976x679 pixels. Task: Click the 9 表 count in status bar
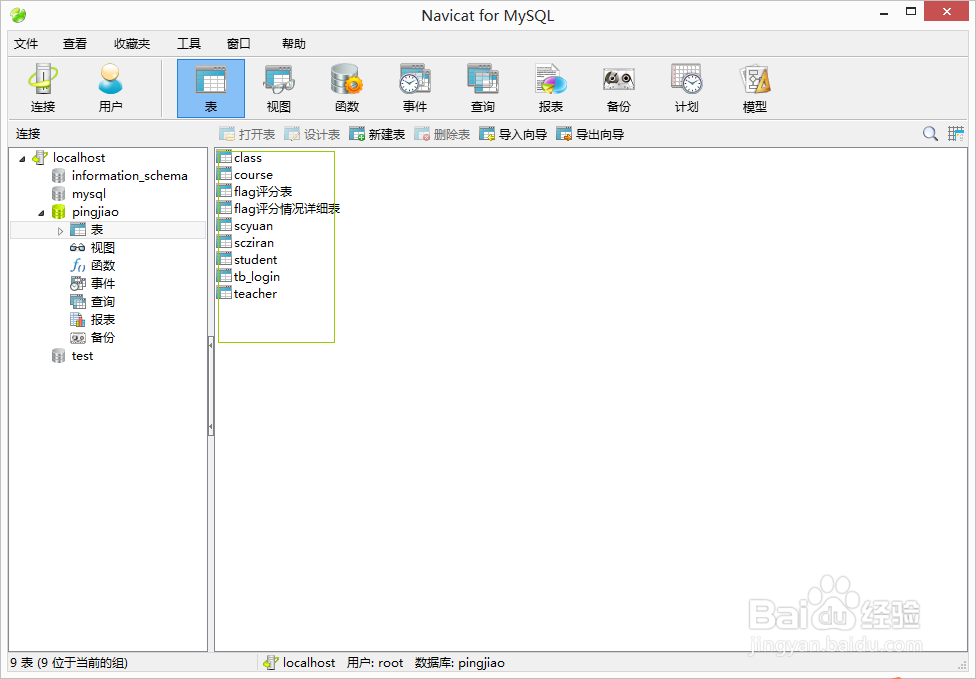68,663
